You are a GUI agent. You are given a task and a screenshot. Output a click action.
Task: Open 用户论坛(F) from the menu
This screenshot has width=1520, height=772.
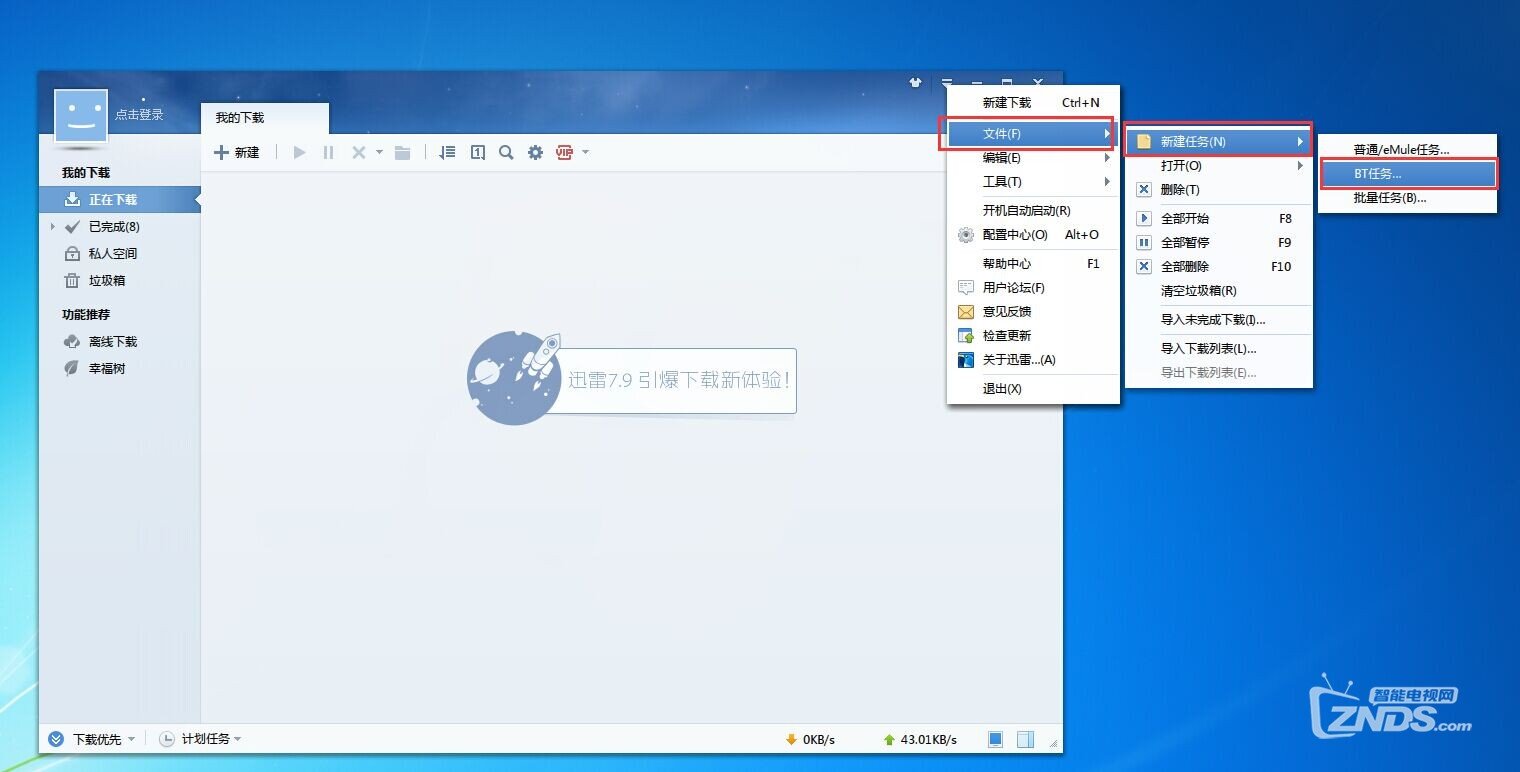coord(1033,288)
